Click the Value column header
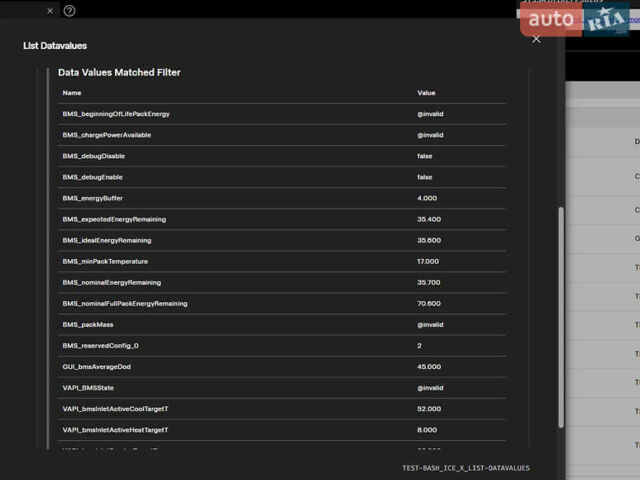Screen dimensions: 640x480 click(x=426, y=93)
